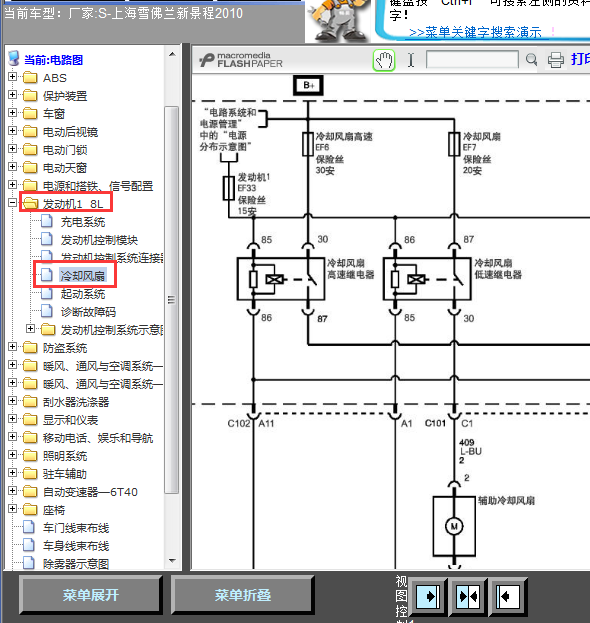Click the 当前:电路图 root label
Image resolution: width=590 pixels, height=623 pixels.
pos(54,60)
